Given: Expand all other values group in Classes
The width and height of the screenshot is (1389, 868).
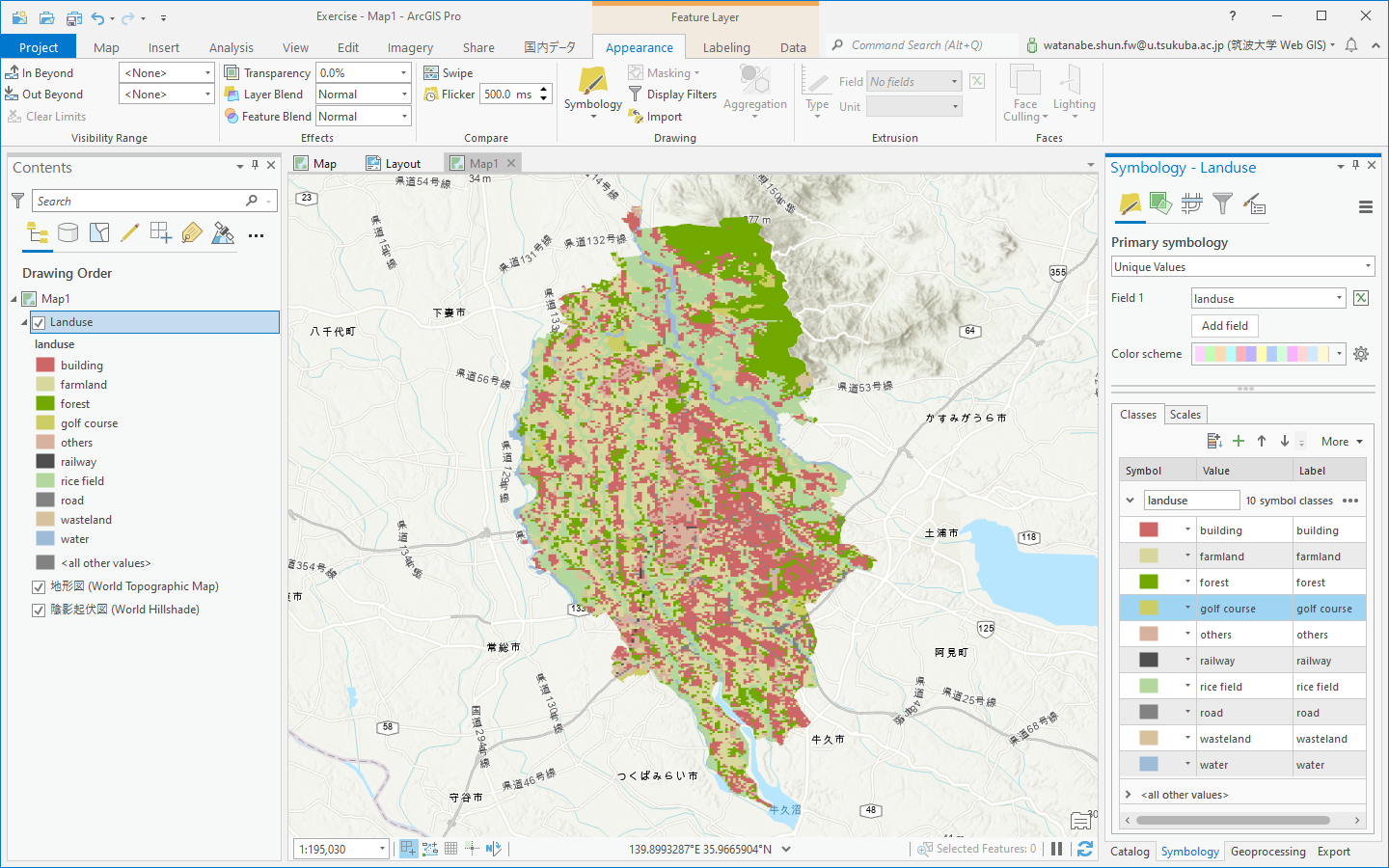Looking at the screenshot, I should coord(1129,795).
